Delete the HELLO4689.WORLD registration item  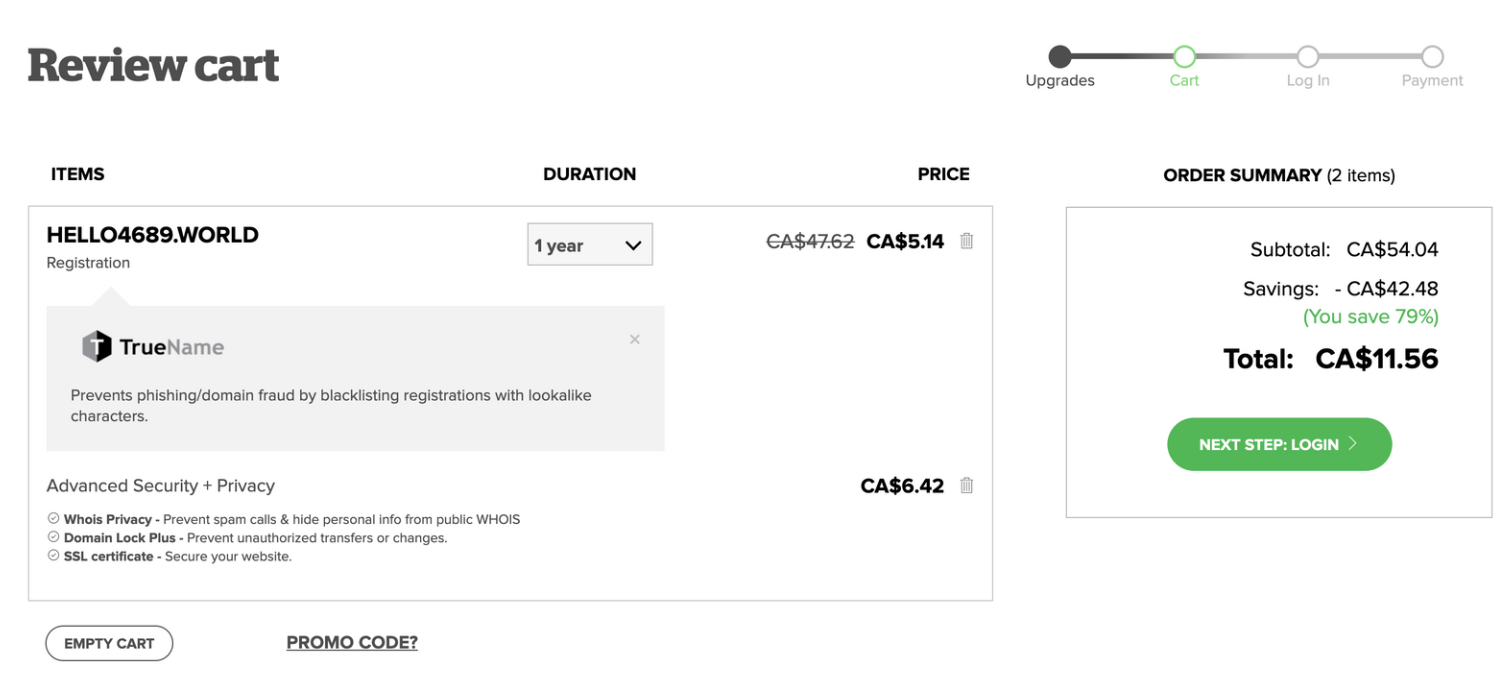pos(966,241)
